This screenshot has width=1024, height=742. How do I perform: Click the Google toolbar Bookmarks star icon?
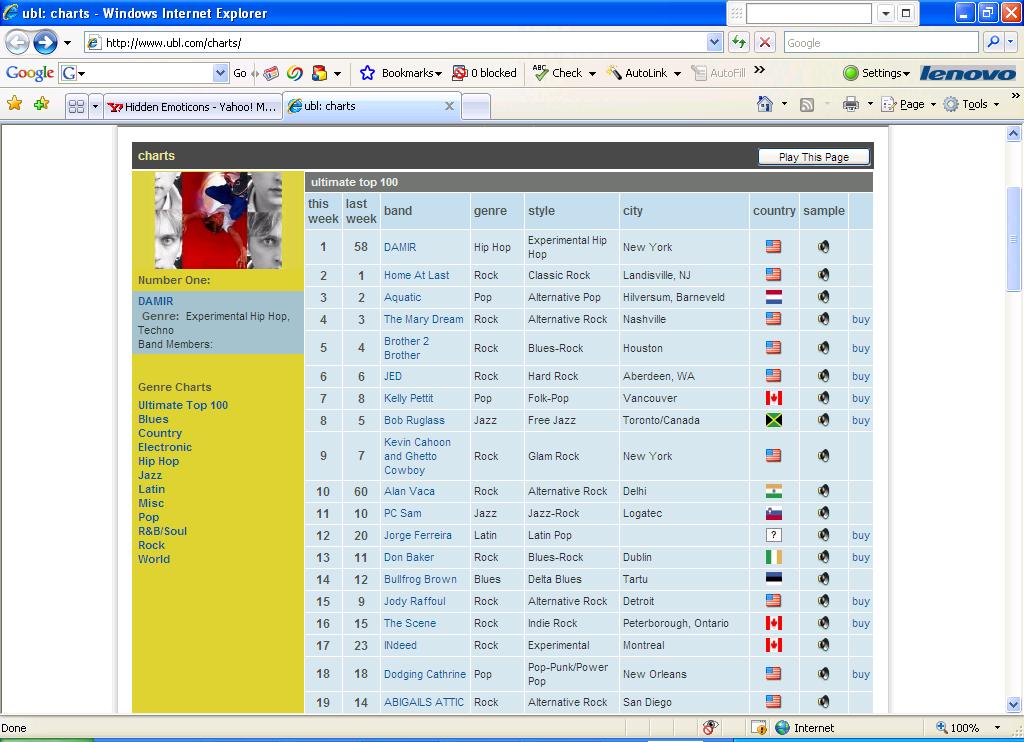pos(368,73)
